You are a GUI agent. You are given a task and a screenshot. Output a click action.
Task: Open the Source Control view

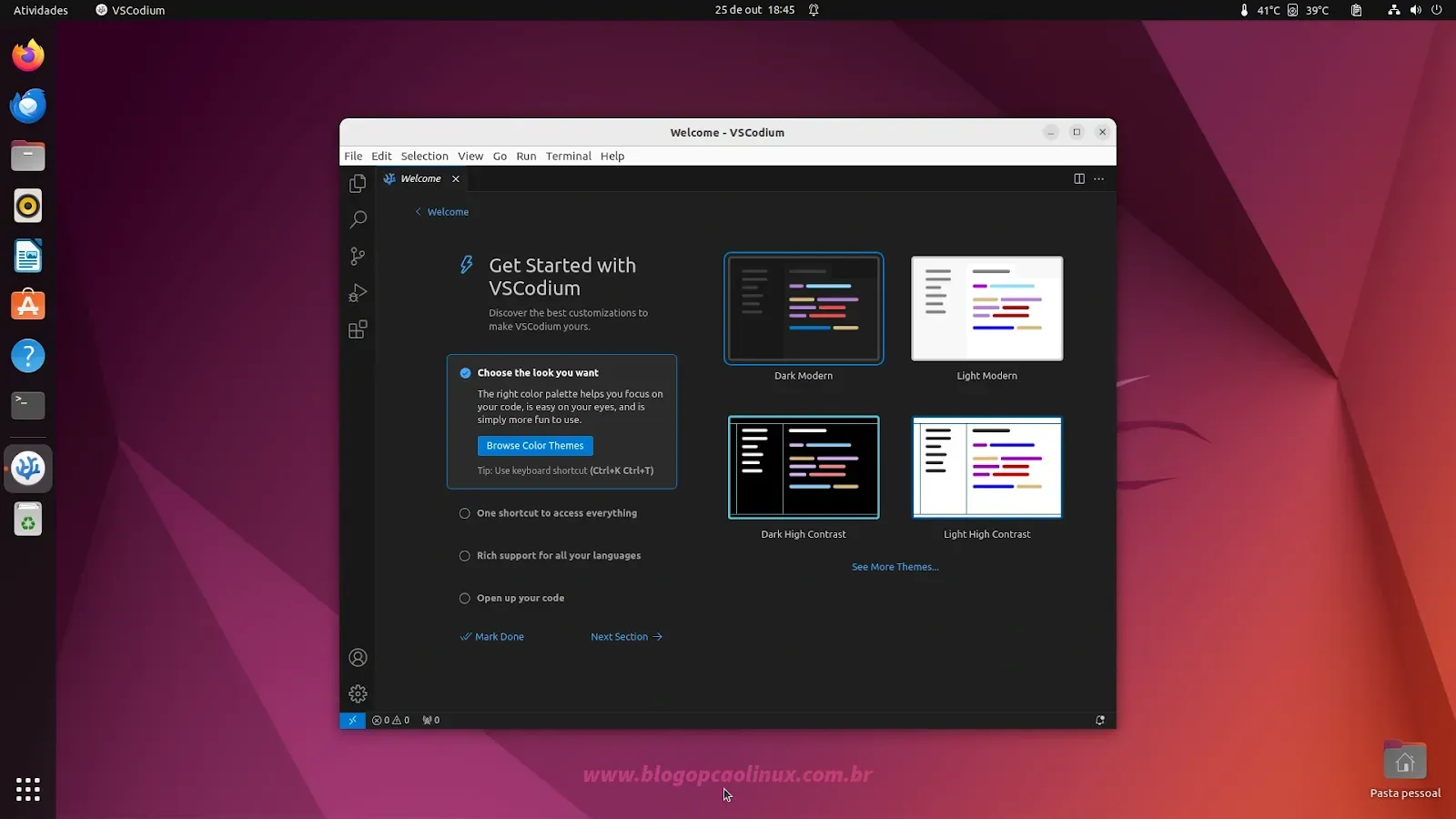pos(358,257)
